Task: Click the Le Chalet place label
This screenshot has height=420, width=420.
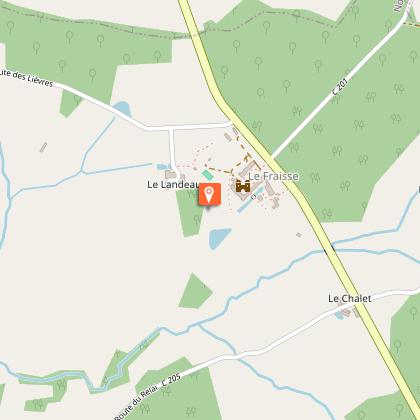Action: [350, 298]
